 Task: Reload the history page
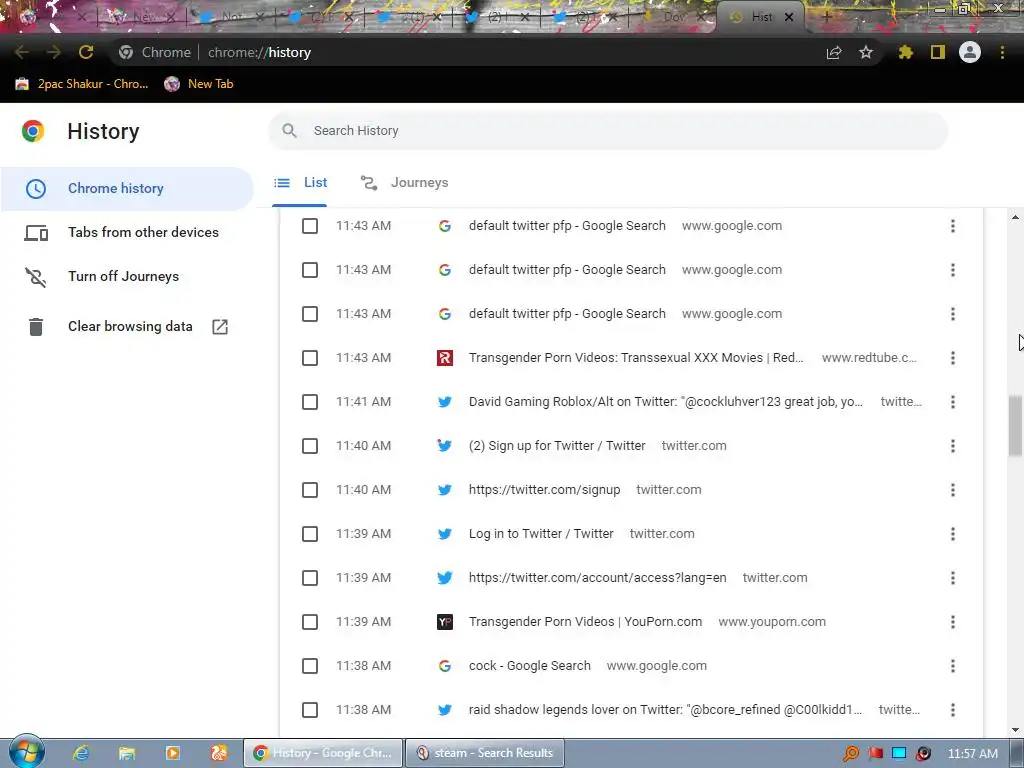(x=86, y=52)
